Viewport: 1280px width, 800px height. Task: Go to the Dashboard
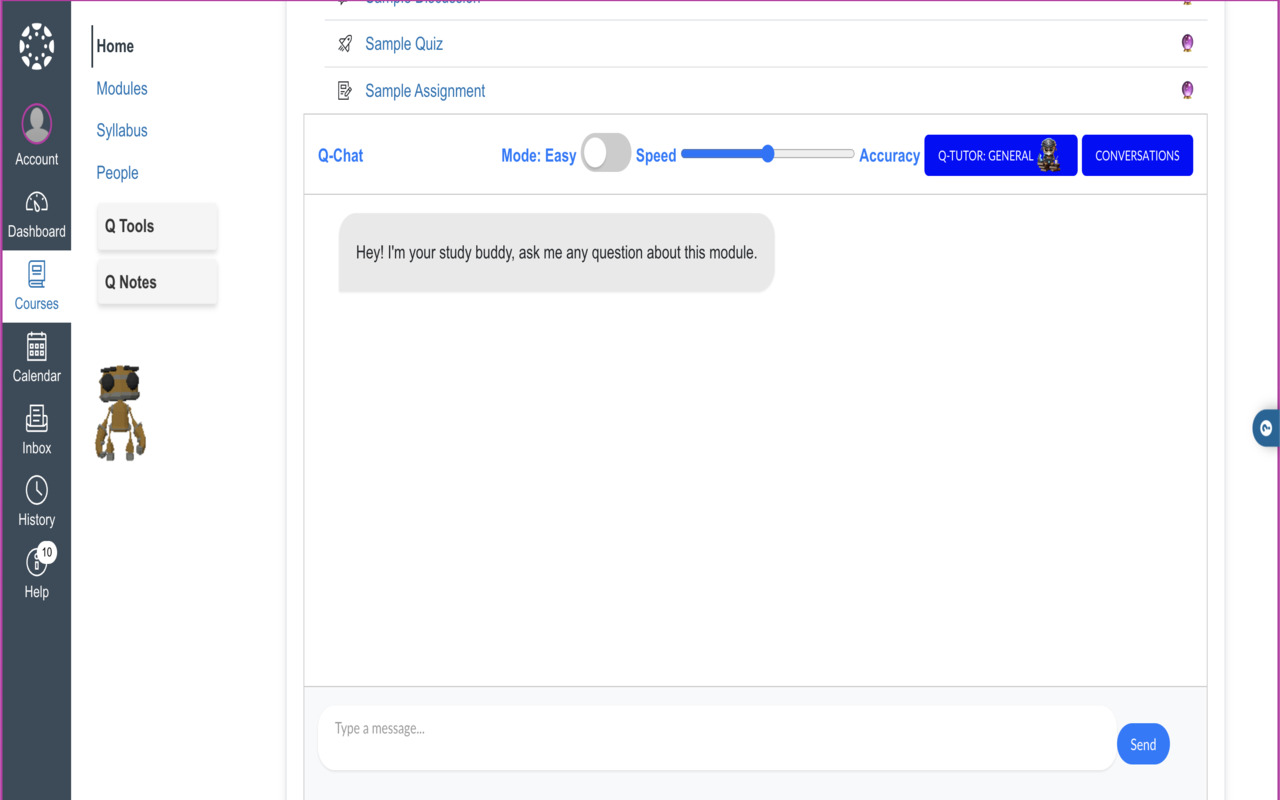point(37,215)
